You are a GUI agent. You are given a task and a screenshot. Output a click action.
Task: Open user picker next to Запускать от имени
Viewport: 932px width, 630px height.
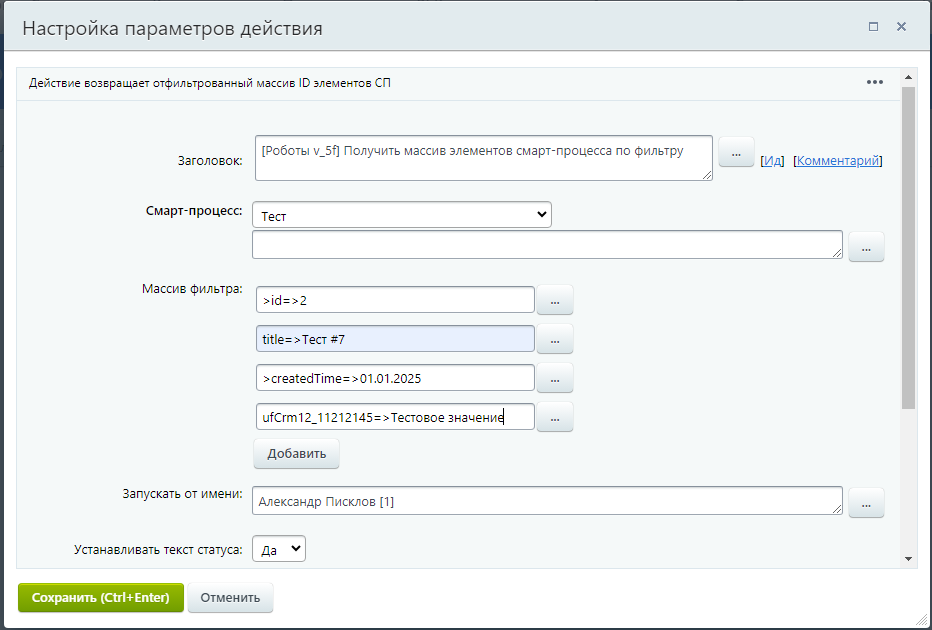(866, 502)
